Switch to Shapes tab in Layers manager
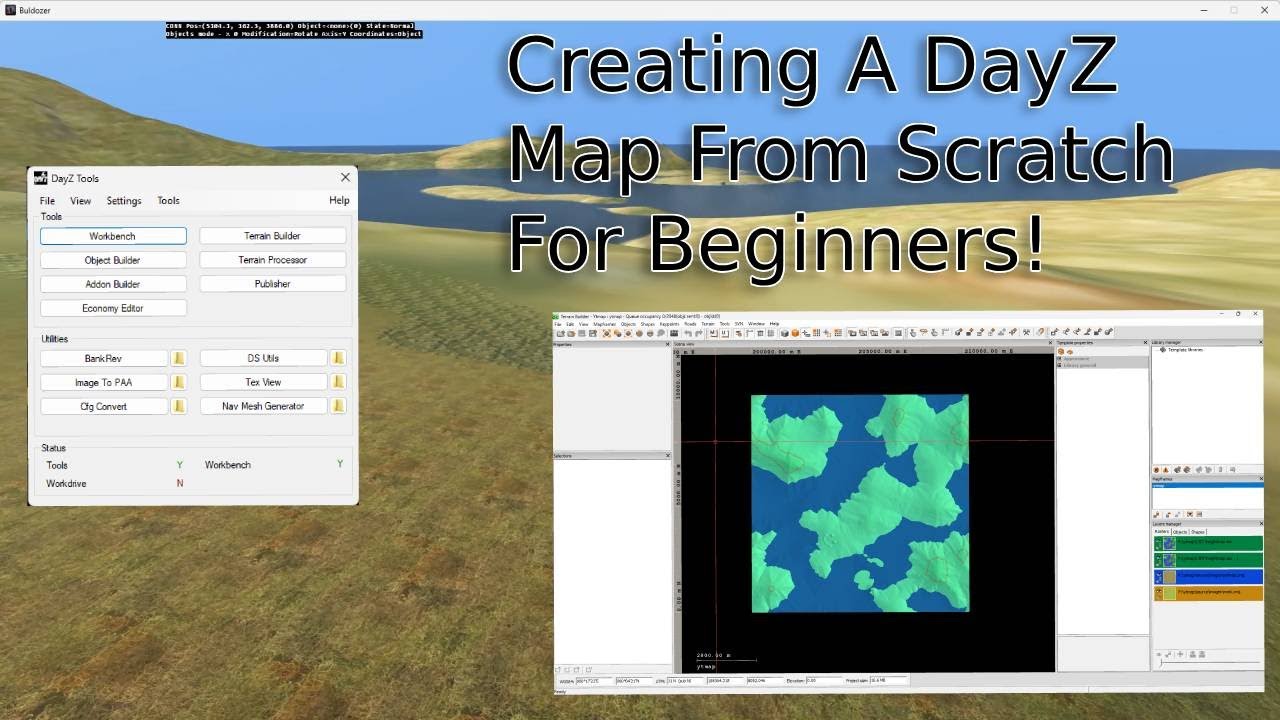Viewport: 1280px width, 720px height. [1198, 531]
